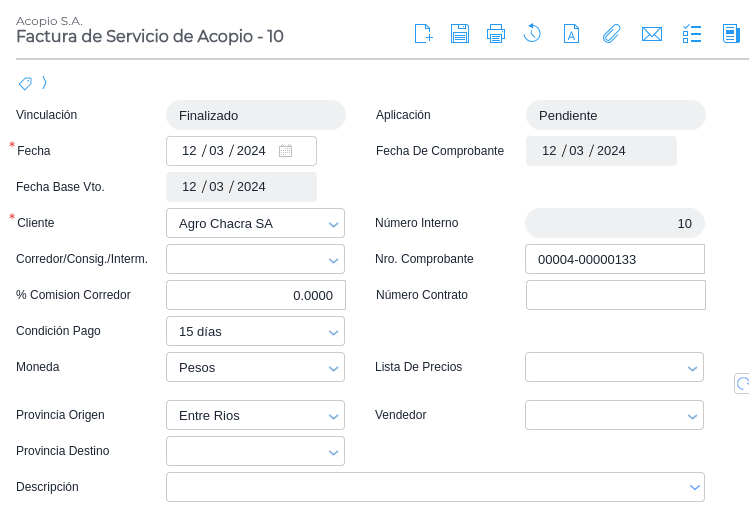The height and width of the screenshot is (505, 749).
Task: Click the document with letter A icon
Action: coord(571,34)
